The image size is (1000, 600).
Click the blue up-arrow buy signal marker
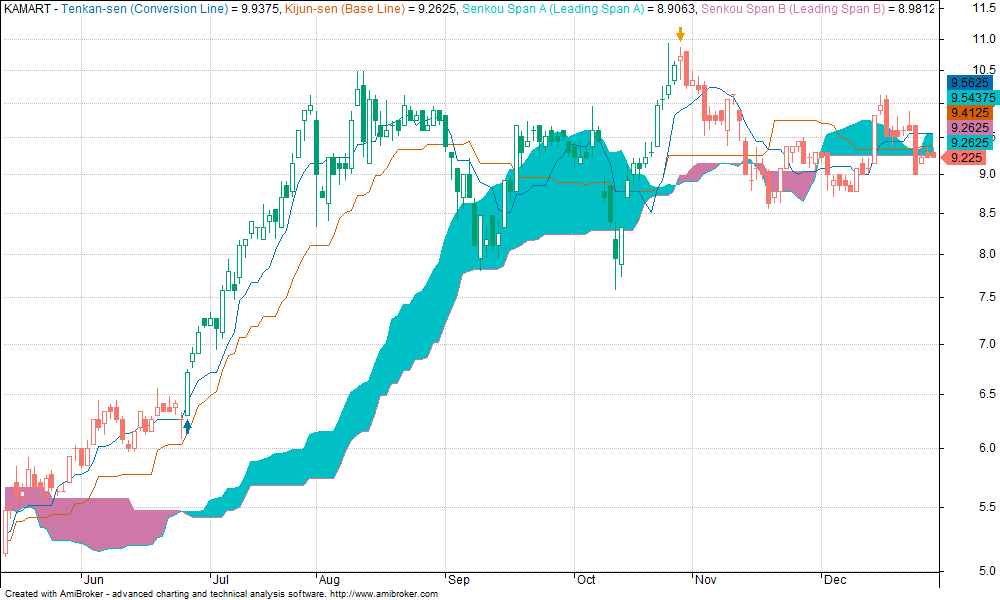[187, 426]
